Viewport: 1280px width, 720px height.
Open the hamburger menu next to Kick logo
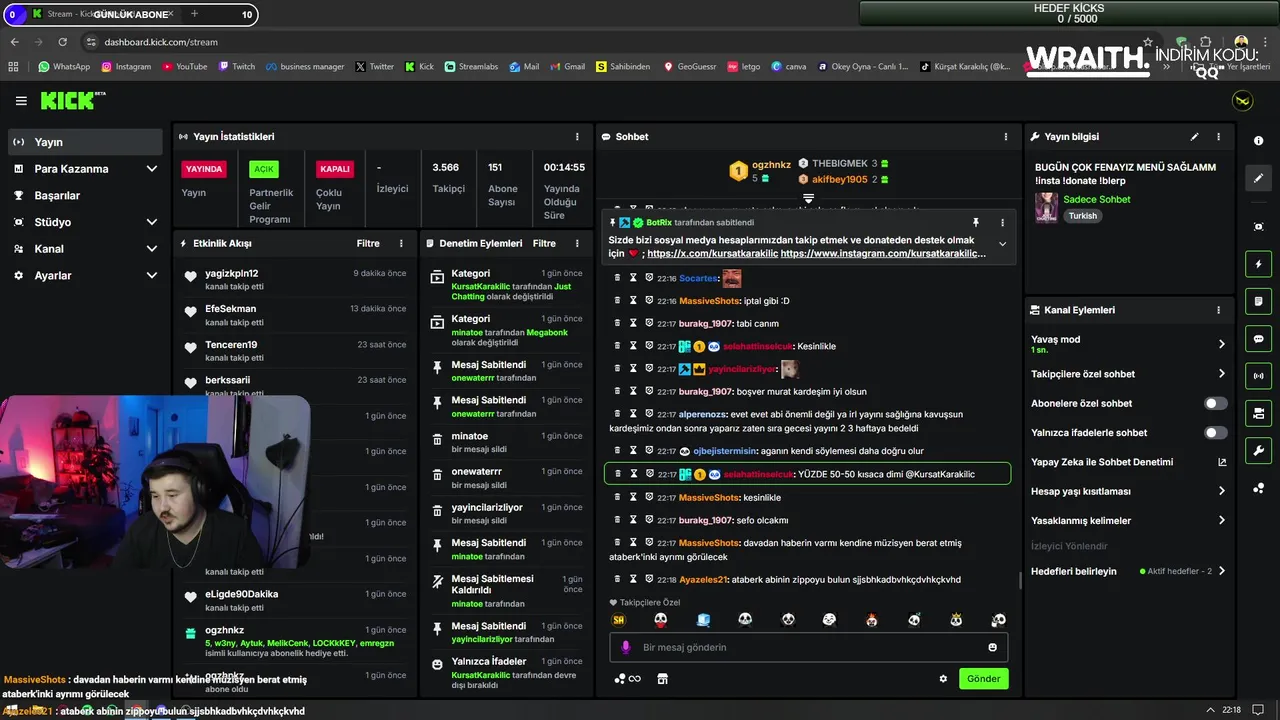pos(21,101)
